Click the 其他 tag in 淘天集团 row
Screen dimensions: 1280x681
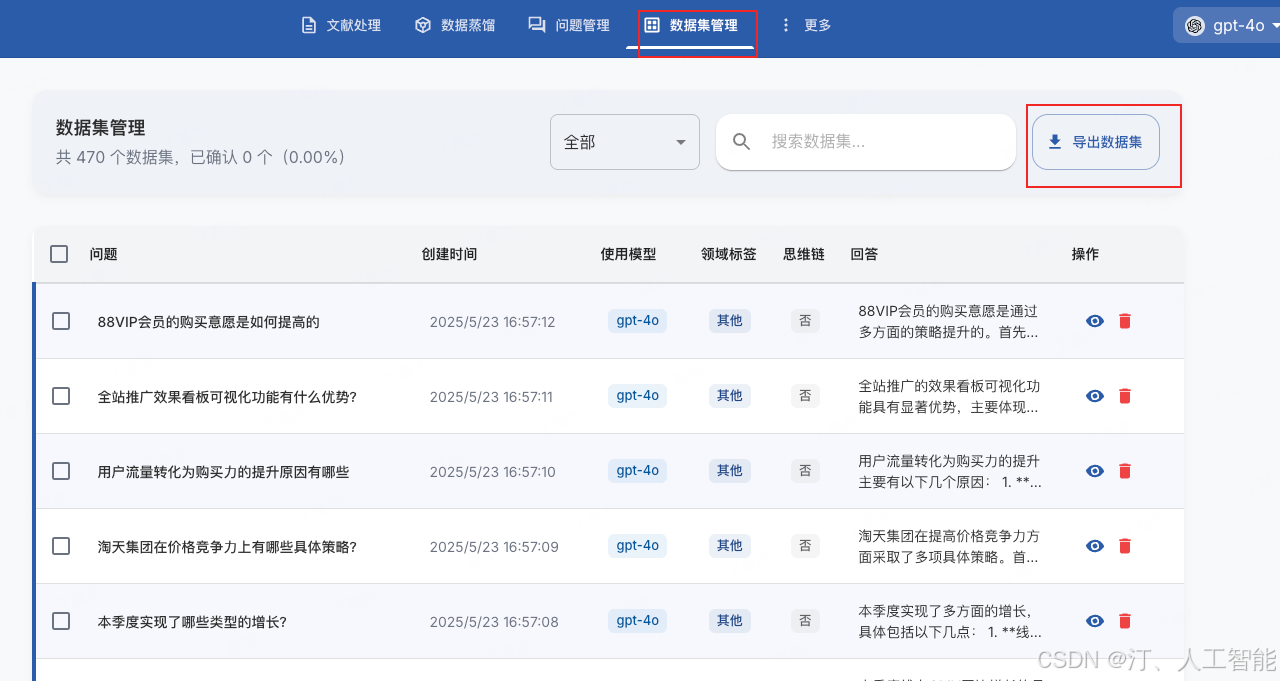click(730, 545)
